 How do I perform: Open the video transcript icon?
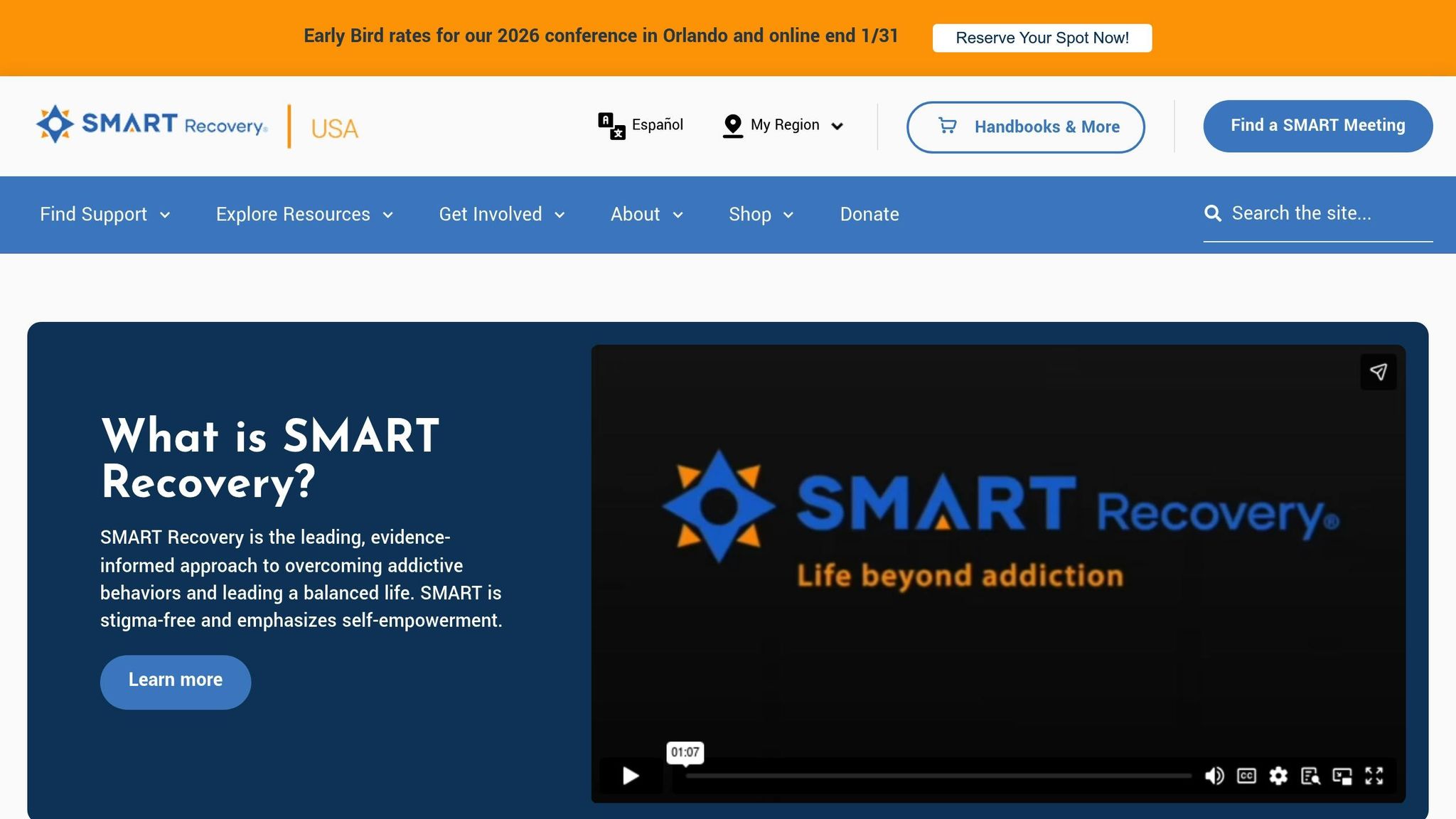[1310, 776]
